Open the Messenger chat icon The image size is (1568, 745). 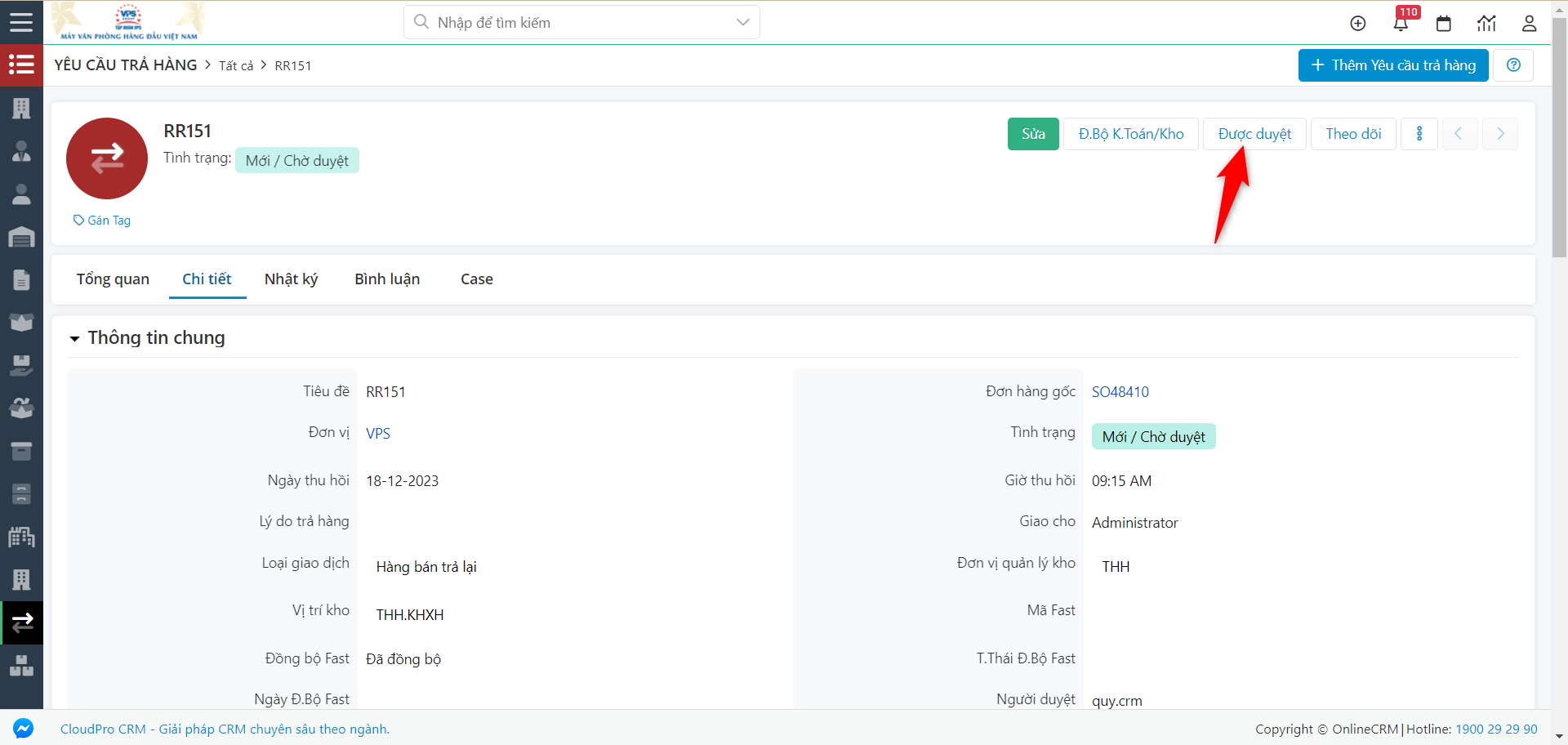(24, 728)
